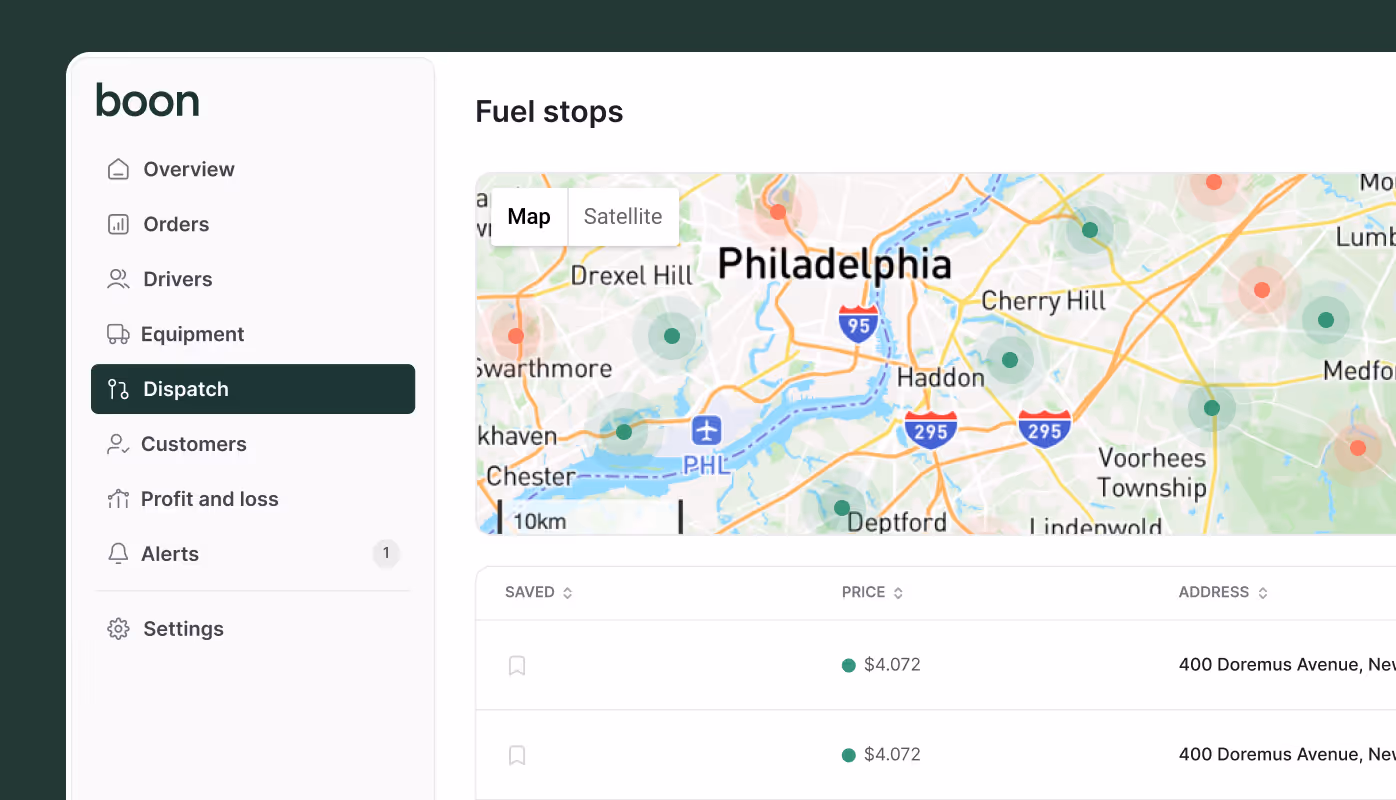Click the 10km map scale bar
This screenshot has width=1396, height=800.
pos(590,519)
